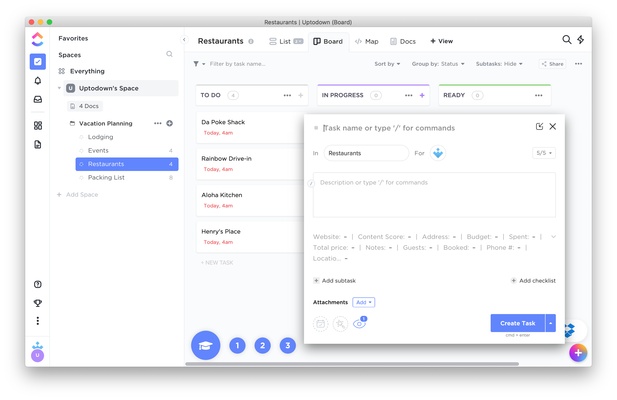Click the Restaurants list info icon
Image resolution: width=617 pixels, height=400 pixels.
pyautogui.click(x=251, y=41)
